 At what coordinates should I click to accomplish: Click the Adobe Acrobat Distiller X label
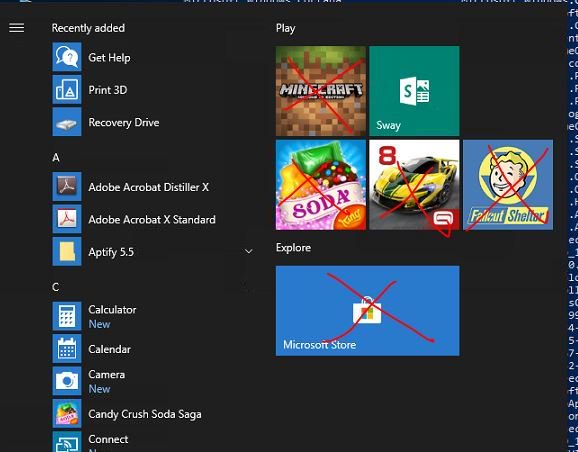pos(149,187)
